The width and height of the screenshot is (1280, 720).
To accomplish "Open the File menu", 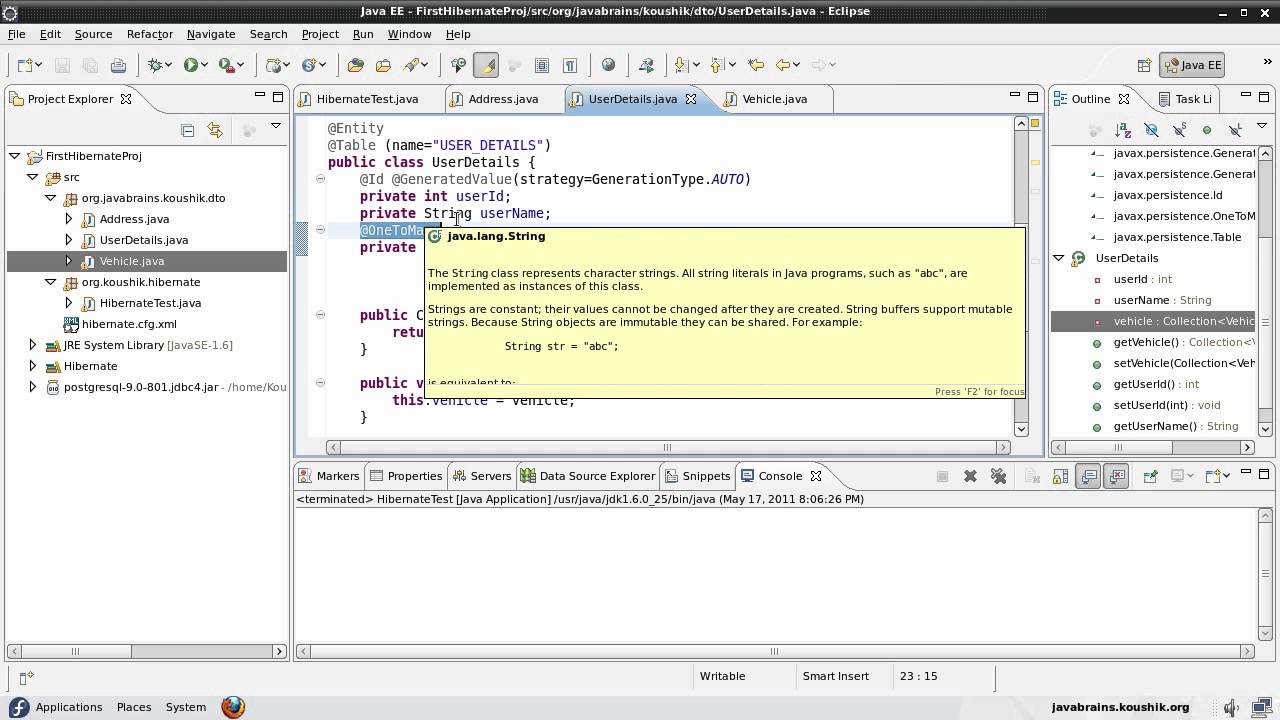I will coord(17,34).
